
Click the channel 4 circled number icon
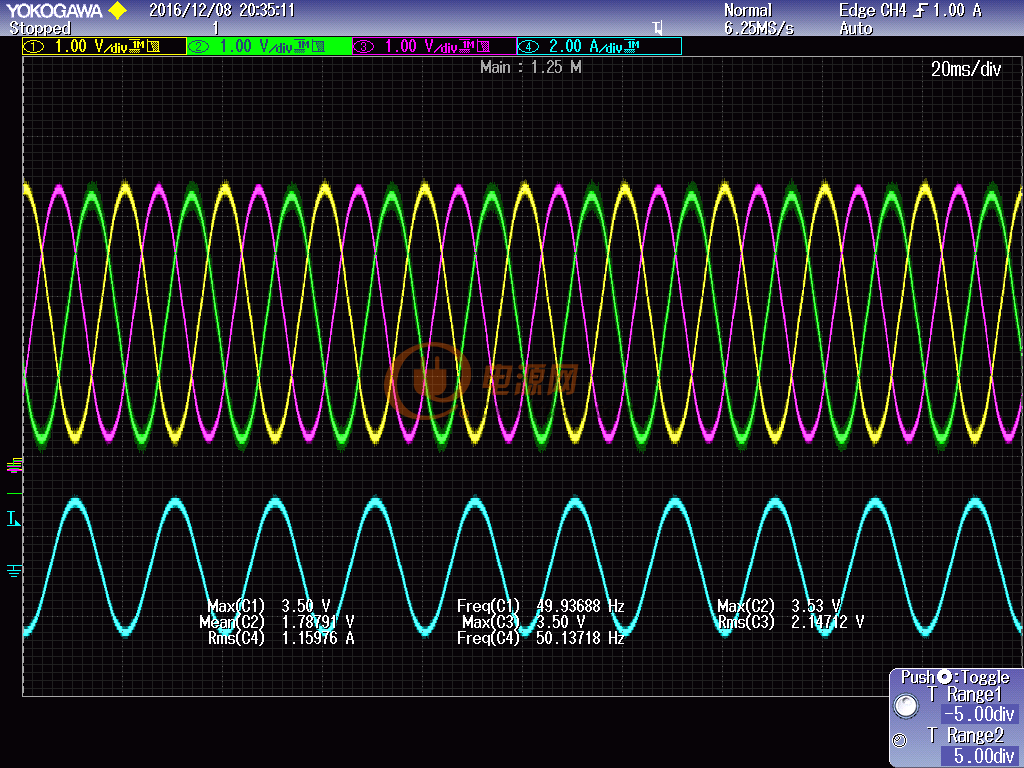tap(528, 46)
